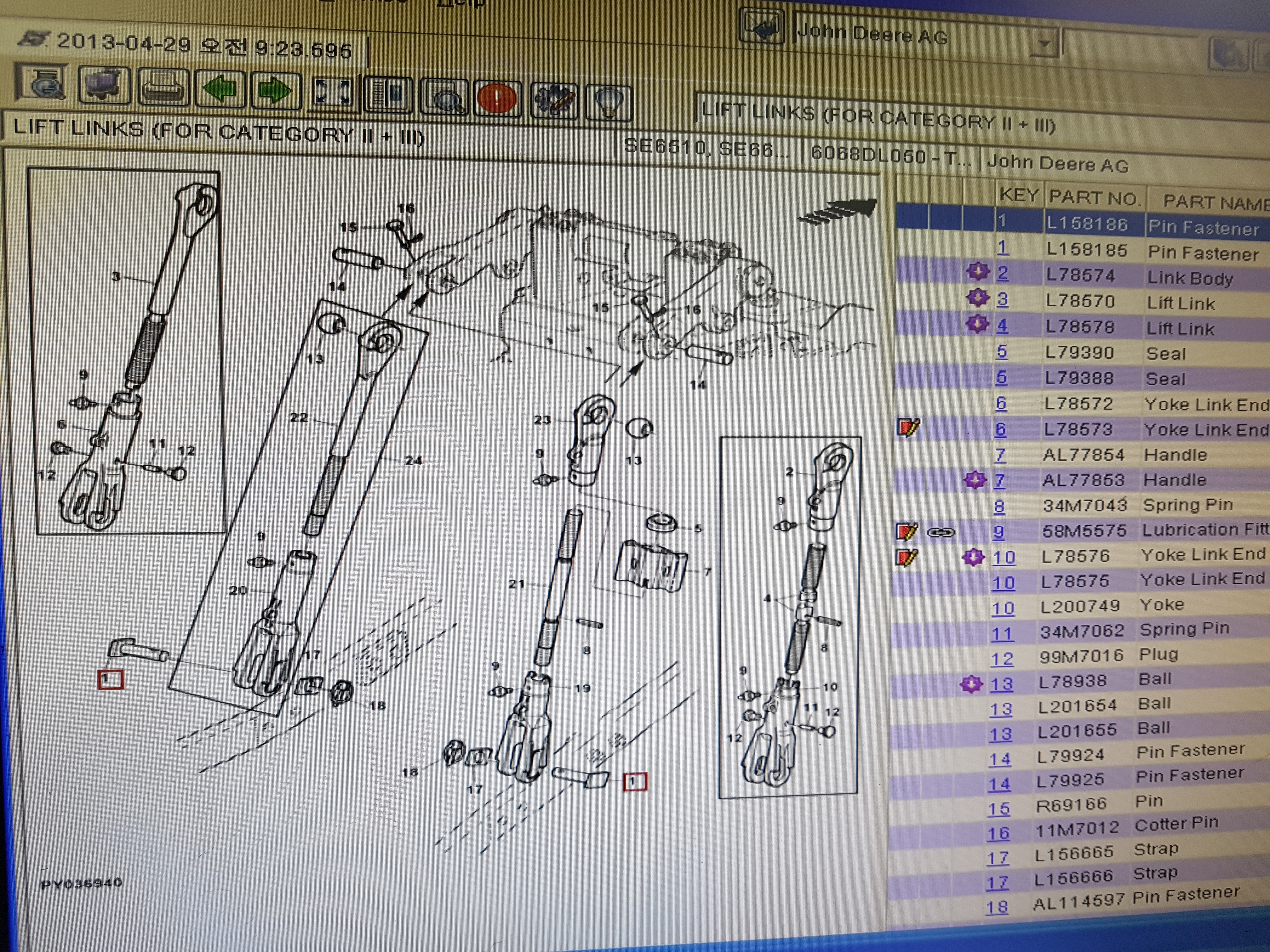Select part number L201654 Ball
1270x952 pixels.
1077,705
